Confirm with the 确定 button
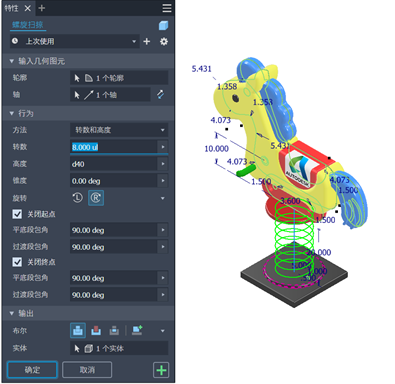395x384 pixels. [32, 370]
